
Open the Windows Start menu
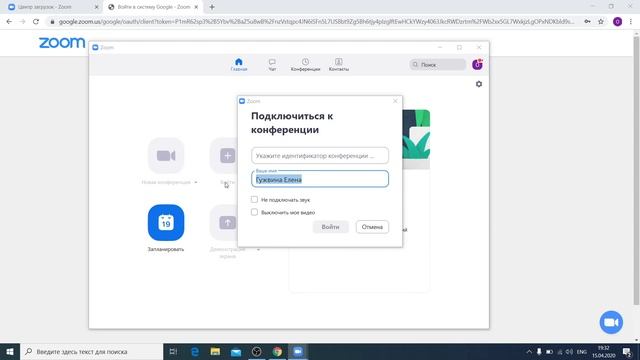10,351
